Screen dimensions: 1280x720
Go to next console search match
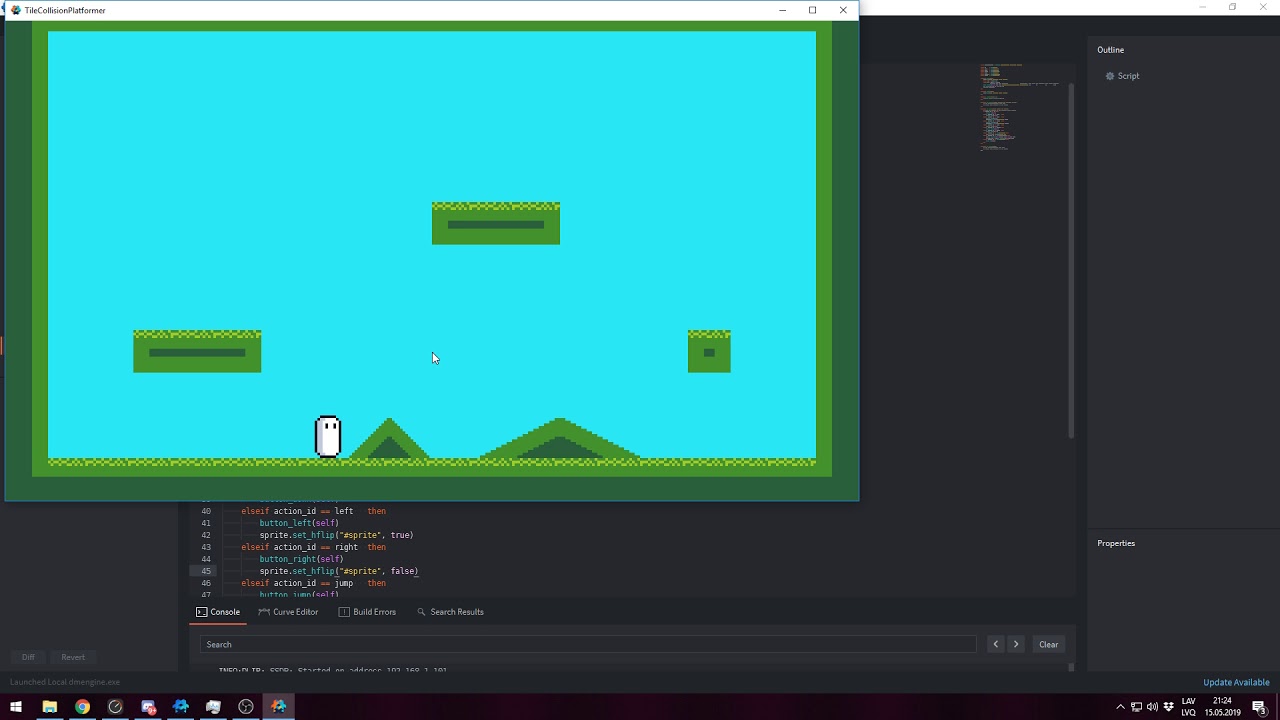pos(1016,644)
